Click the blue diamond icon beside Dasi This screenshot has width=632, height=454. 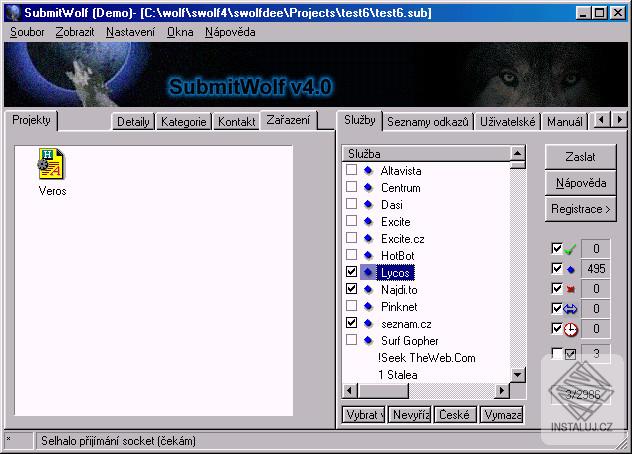point(368,204)
